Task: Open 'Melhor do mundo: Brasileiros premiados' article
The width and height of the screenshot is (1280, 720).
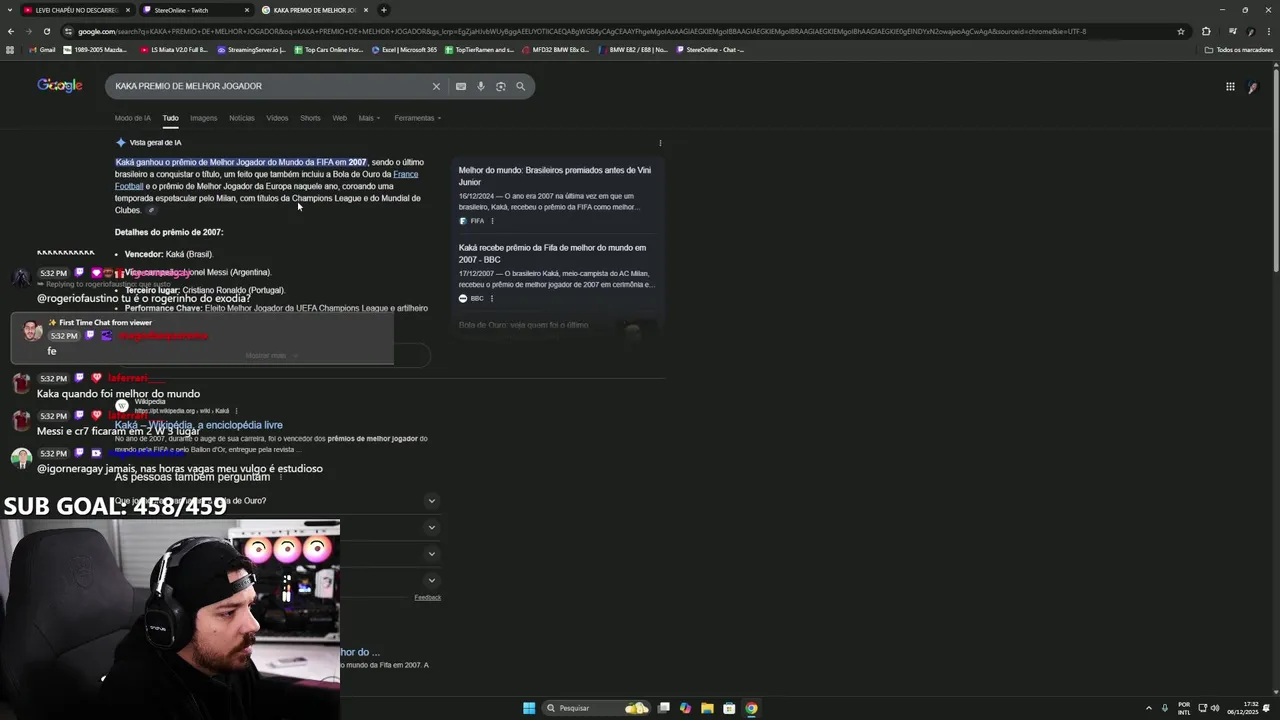Action: coord(554,176)
